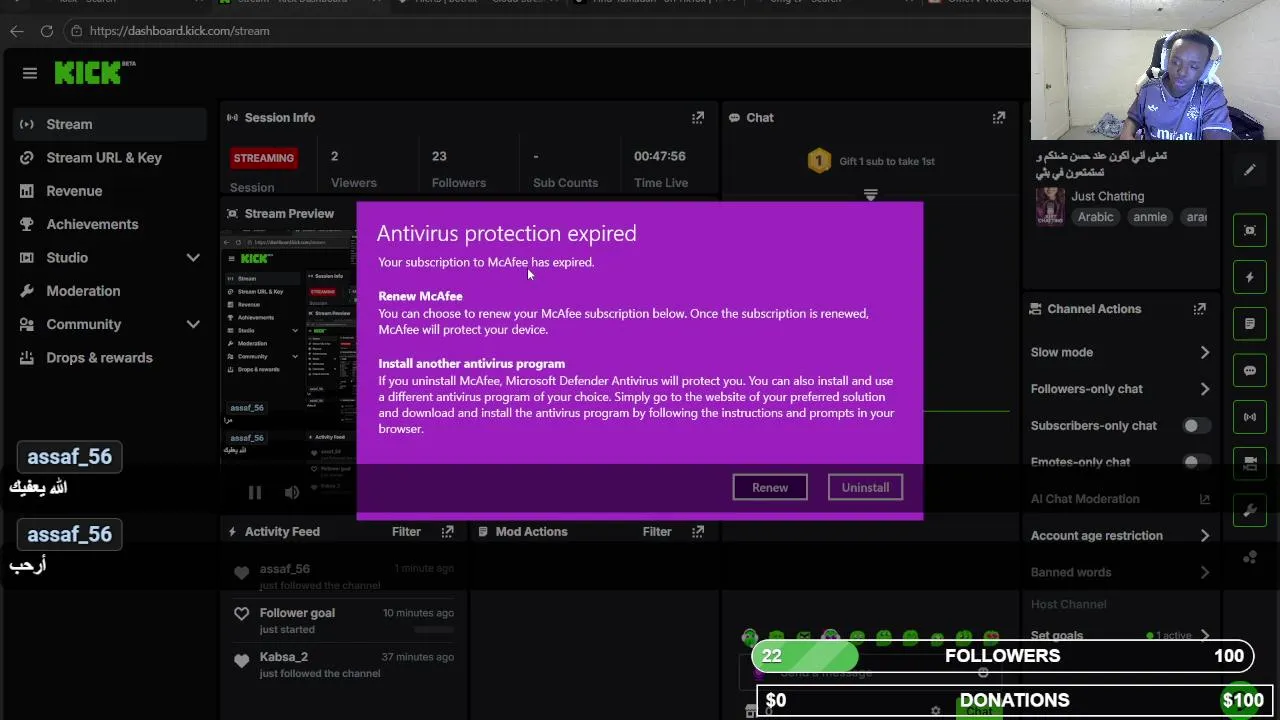1280x720 pixels.
Task: Open Mod Actions Filter dropdown
Action: [657, 532]
